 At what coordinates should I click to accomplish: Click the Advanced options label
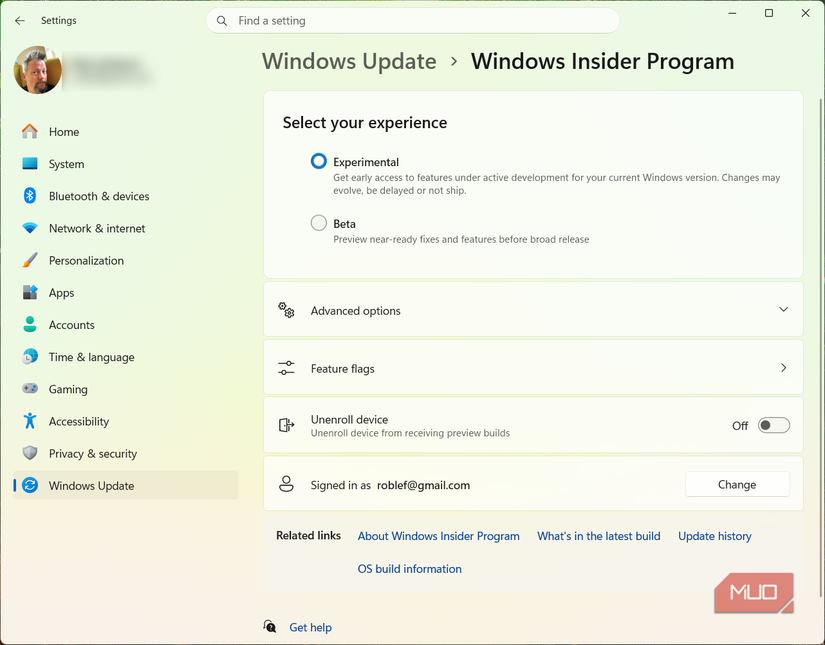tap(356, 310)
